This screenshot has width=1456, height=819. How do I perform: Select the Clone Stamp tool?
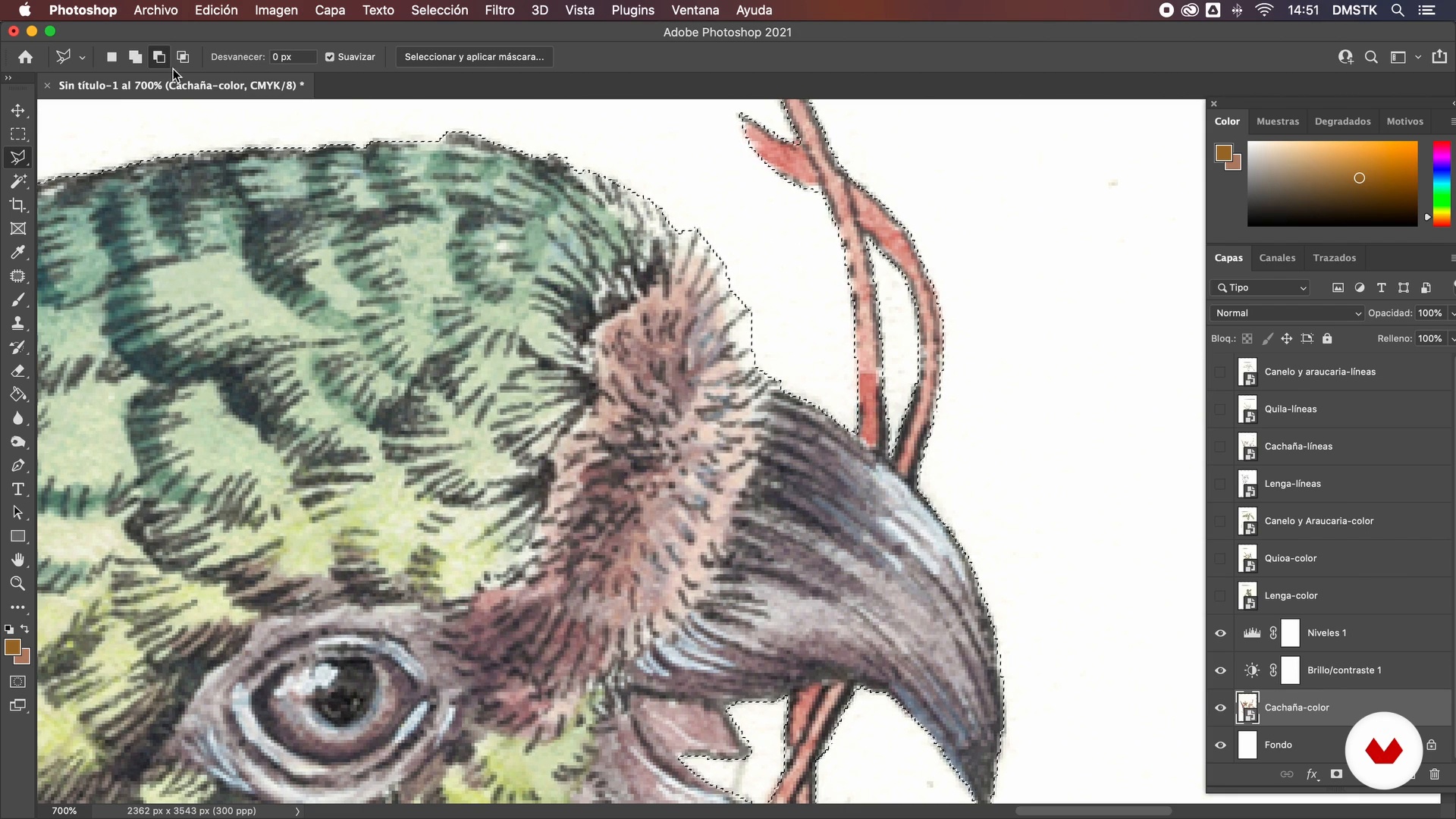click(18, 323)
